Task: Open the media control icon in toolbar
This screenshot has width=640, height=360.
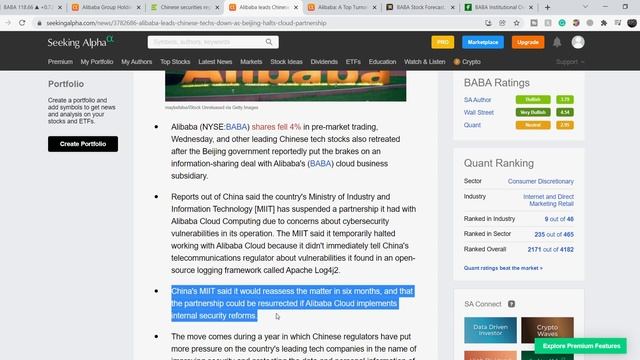Action: click(618, 23)
